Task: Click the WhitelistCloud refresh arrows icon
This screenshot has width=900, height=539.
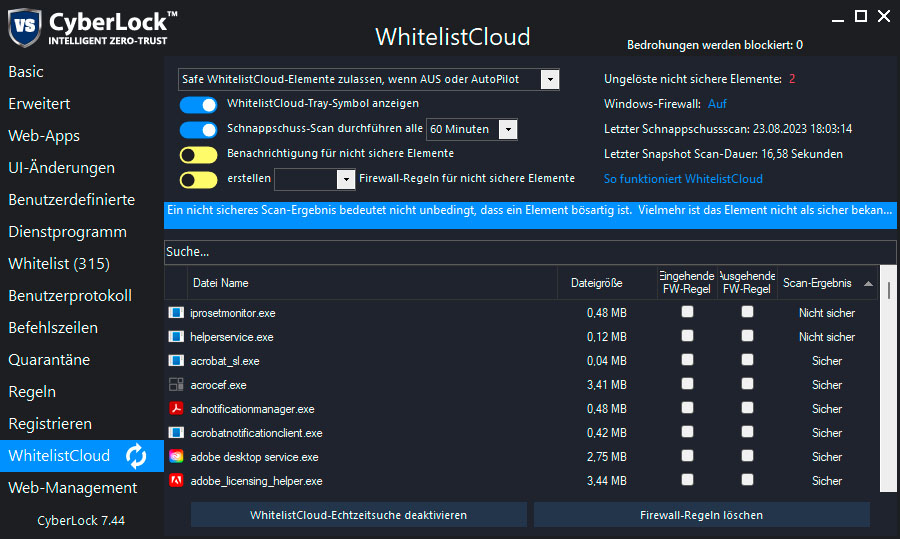Action: (x=136, y=456)
